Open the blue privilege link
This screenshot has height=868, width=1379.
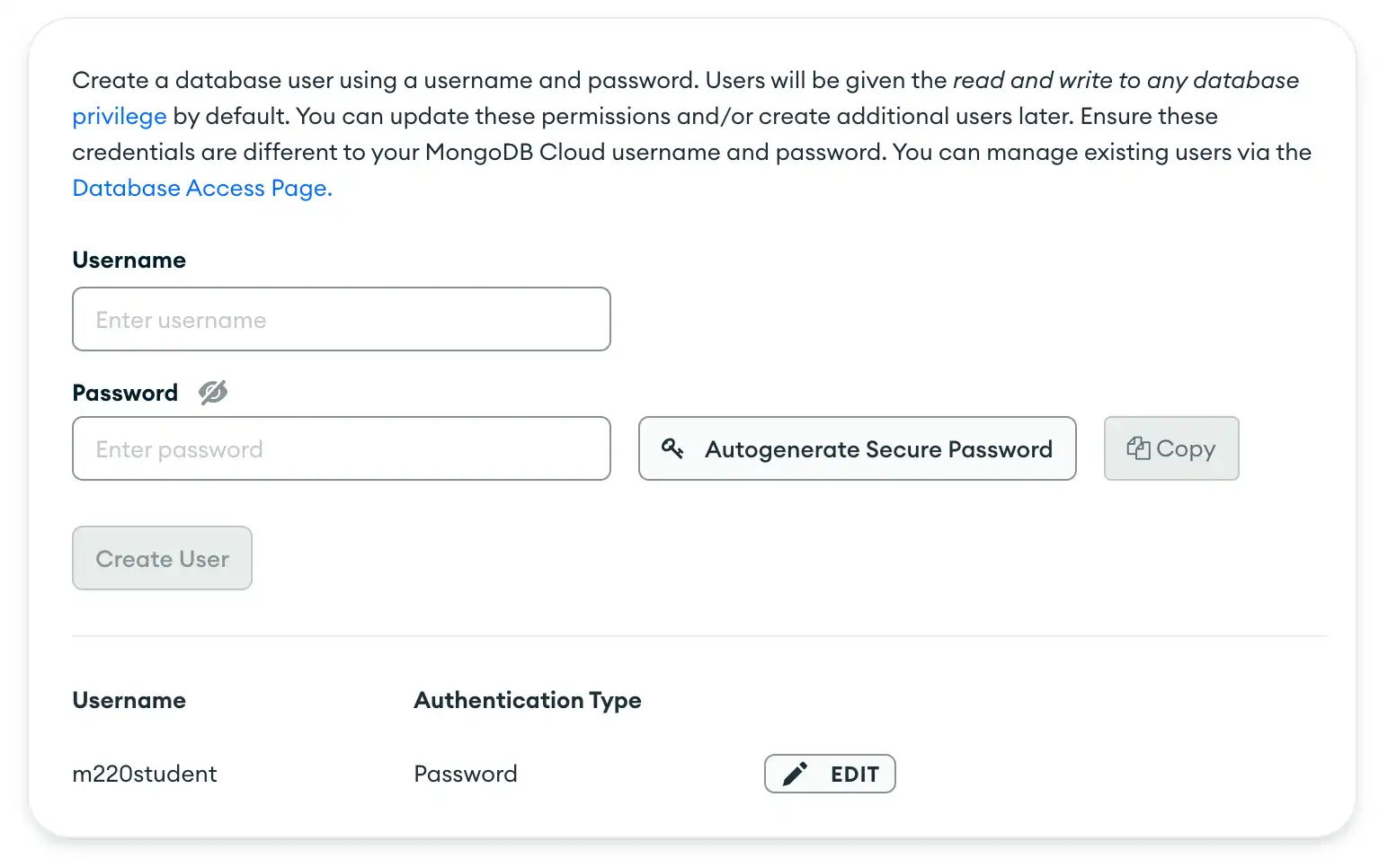120,117
